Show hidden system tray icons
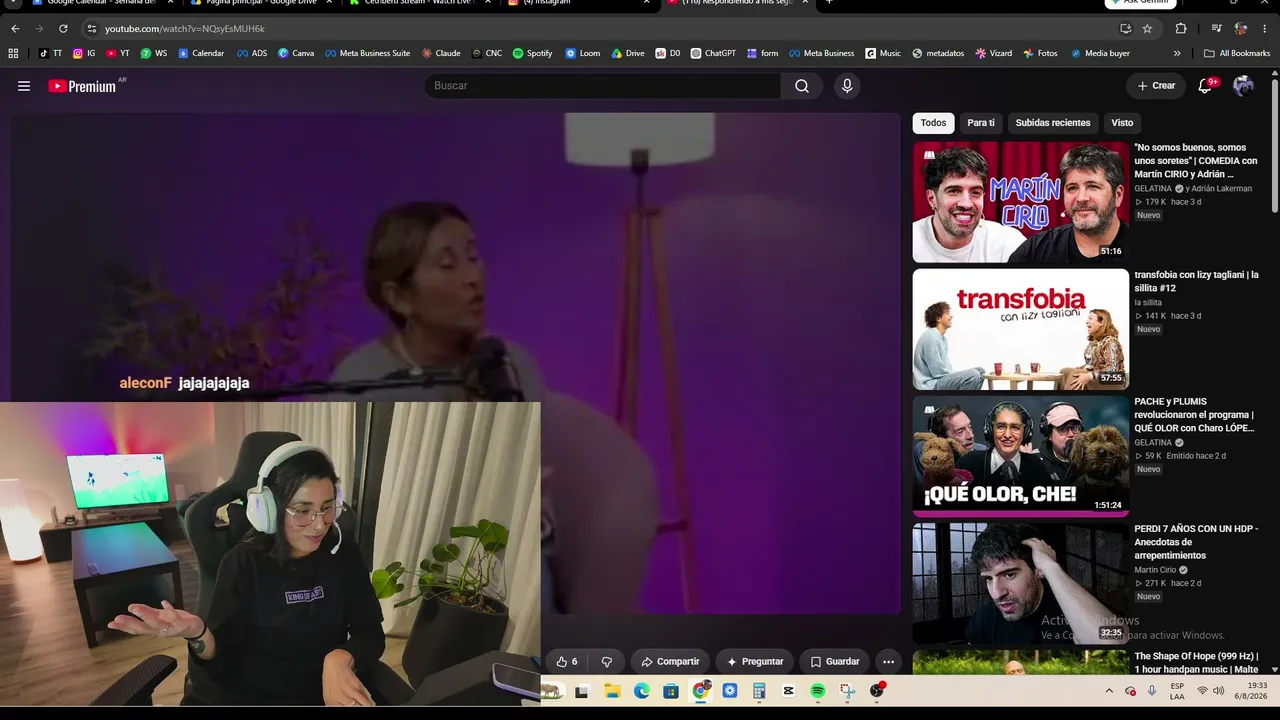Viewport: 1280px width, 720px height. point(1108,691)
